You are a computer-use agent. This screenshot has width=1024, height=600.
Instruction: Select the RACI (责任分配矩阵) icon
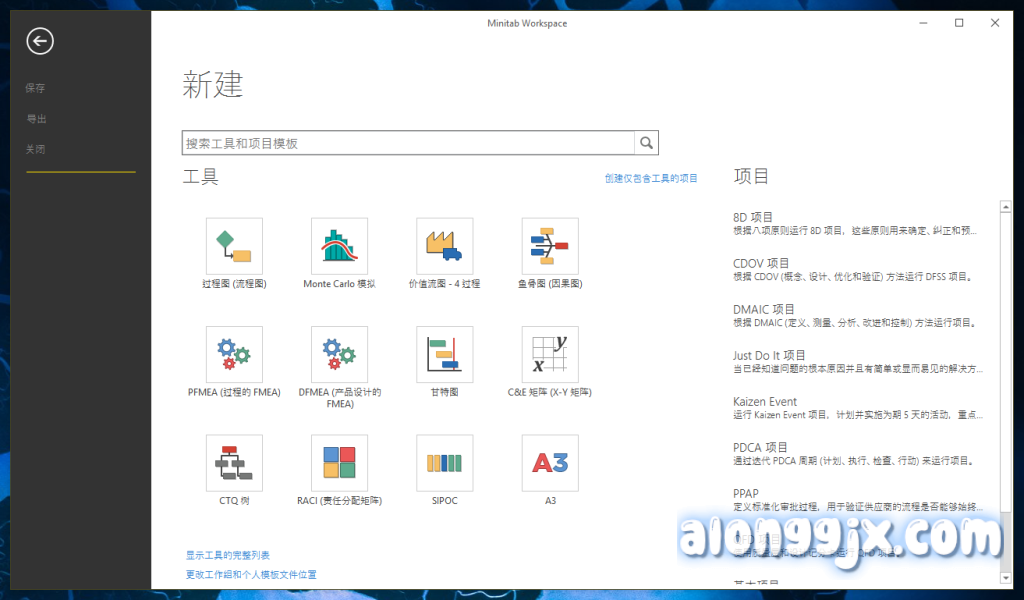pos(339,462)
